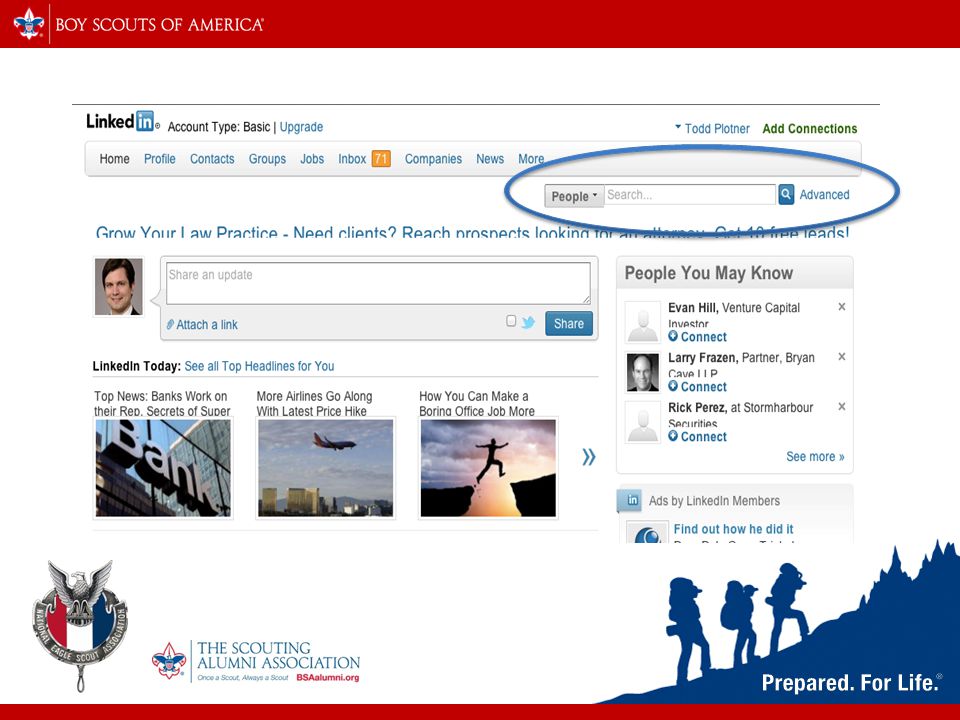Open the Home menu
960x720 pixels.
click(114, 159)
